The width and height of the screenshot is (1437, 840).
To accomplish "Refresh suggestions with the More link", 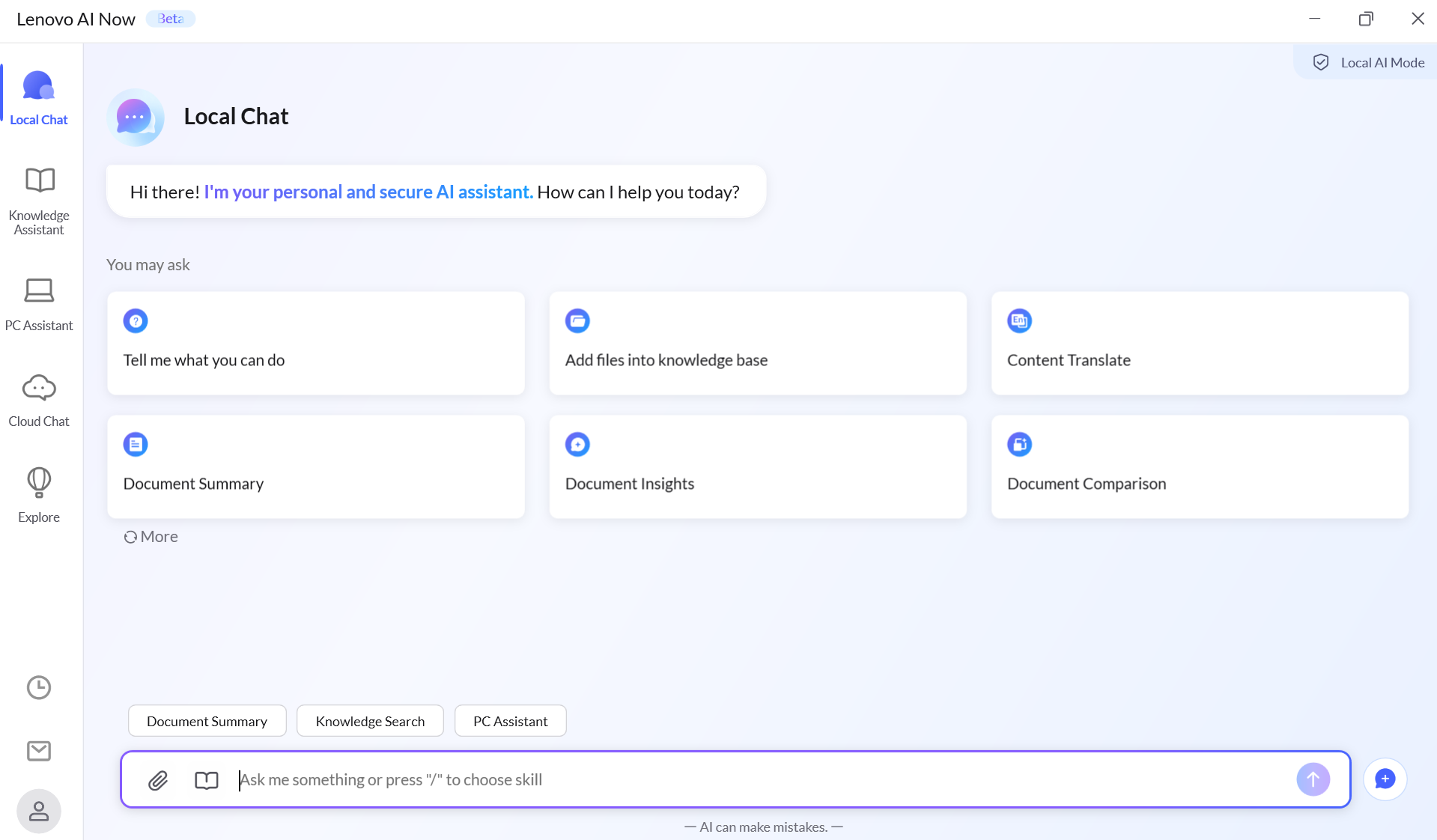I will pos(151,537).
